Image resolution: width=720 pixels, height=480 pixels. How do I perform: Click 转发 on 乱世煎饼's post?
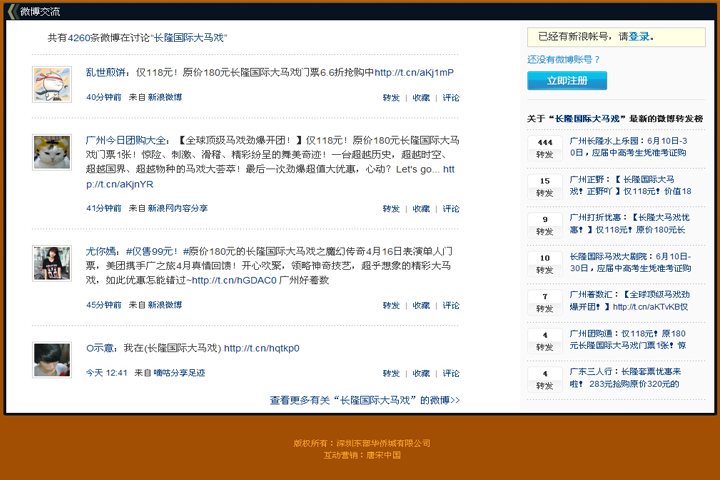[391, 97]
